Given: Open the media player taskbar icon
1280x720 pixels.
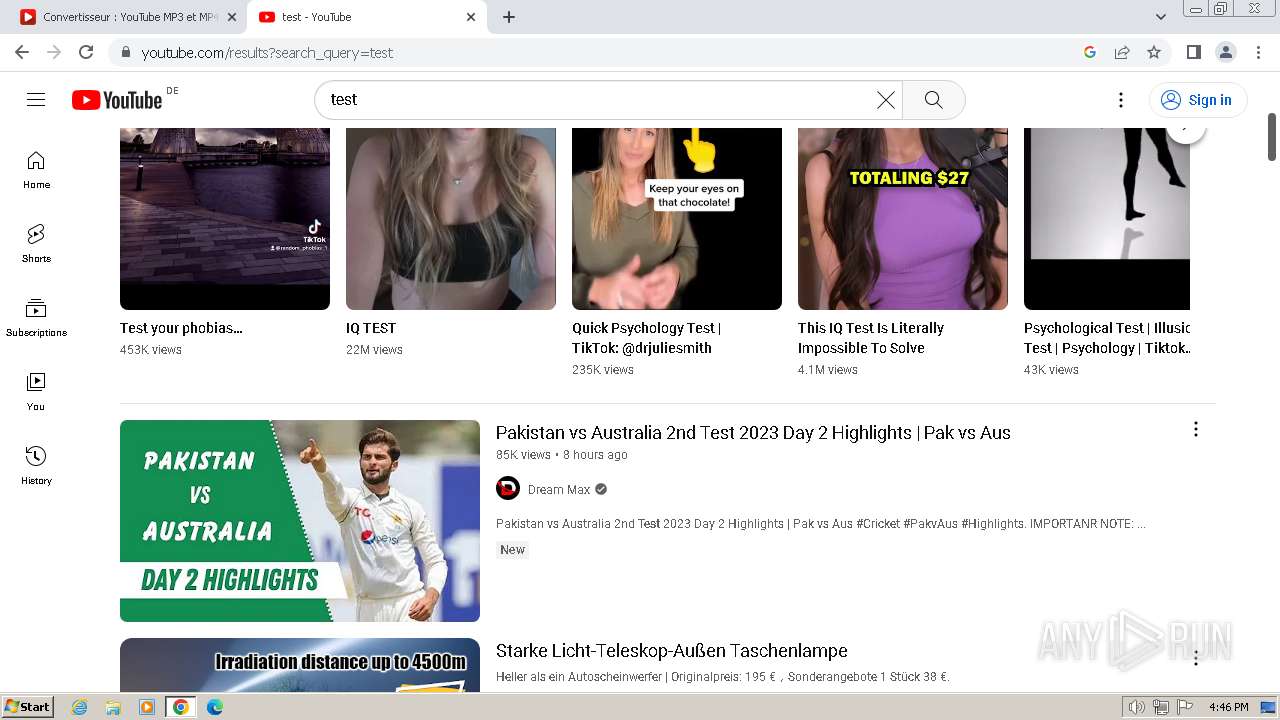Looking at the screenshot, I should [x=147, y=707].
